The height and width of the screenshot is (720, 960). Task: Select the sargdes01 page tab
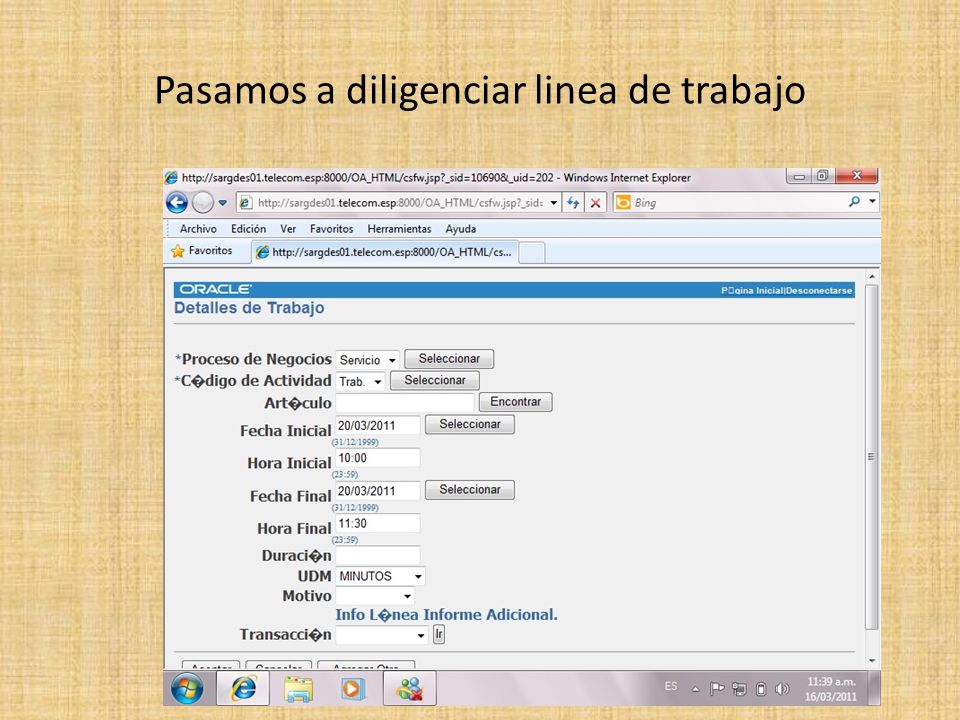384,252
